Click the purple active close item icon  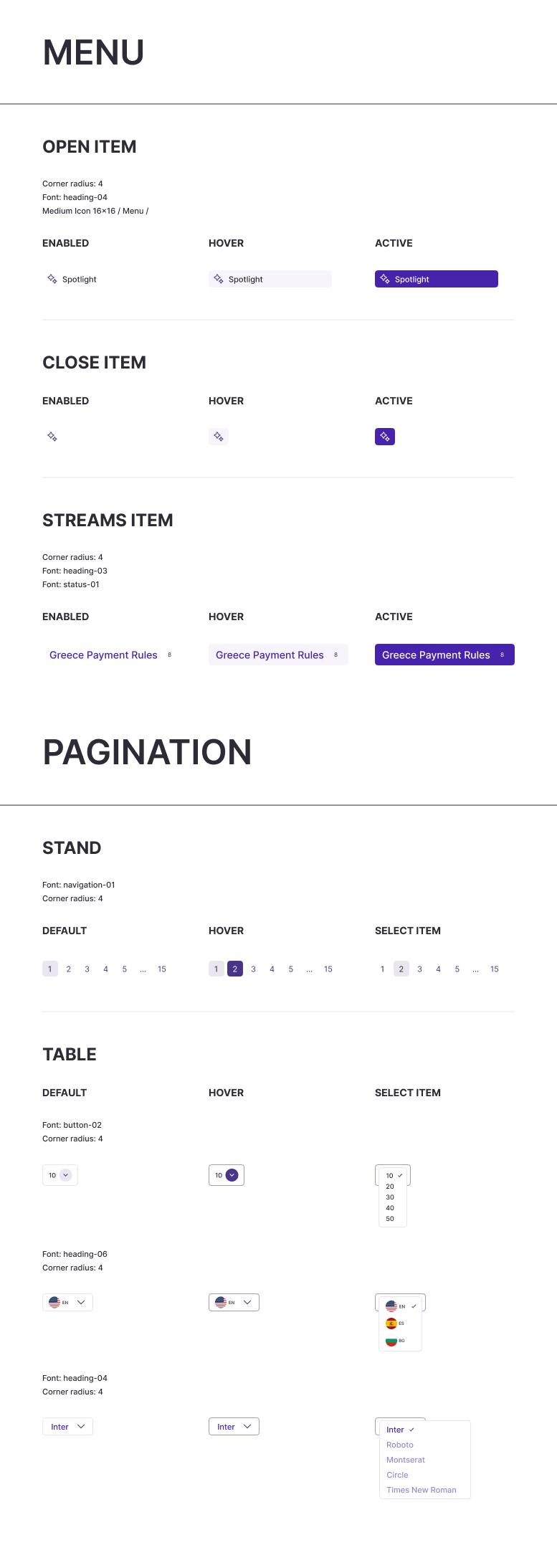[x=385, y=437]
